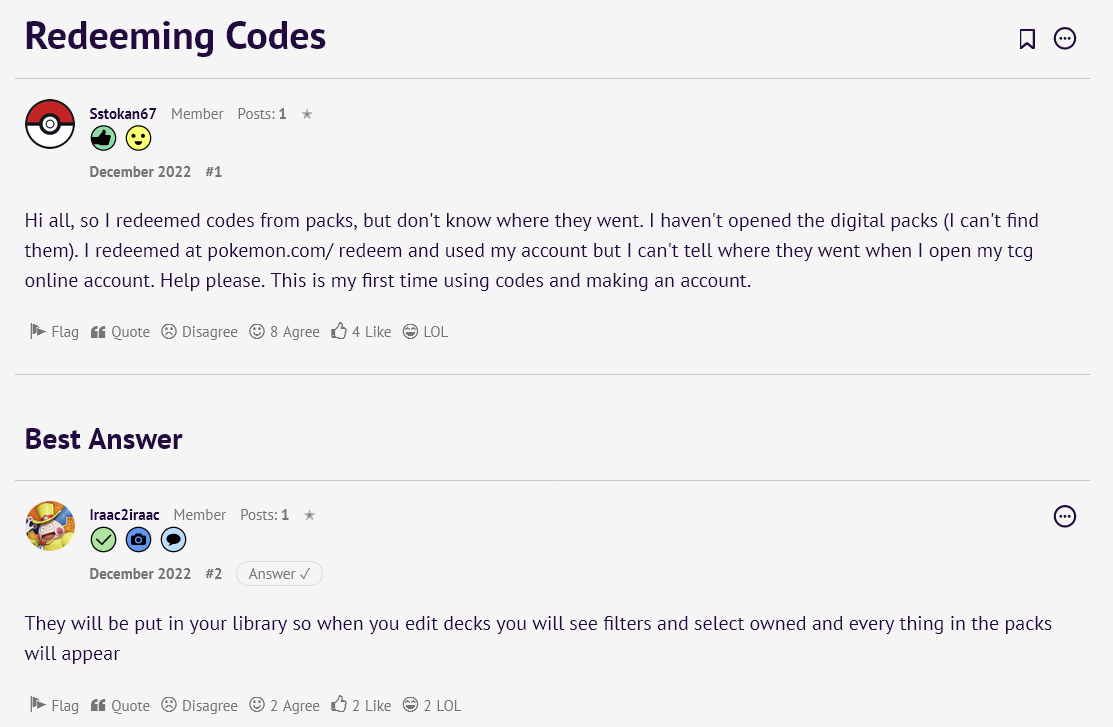The width and height of the screenshot is (1113, 727).
Task: Flag the first post by Sstokan67
Action: [x=54, y=332]
